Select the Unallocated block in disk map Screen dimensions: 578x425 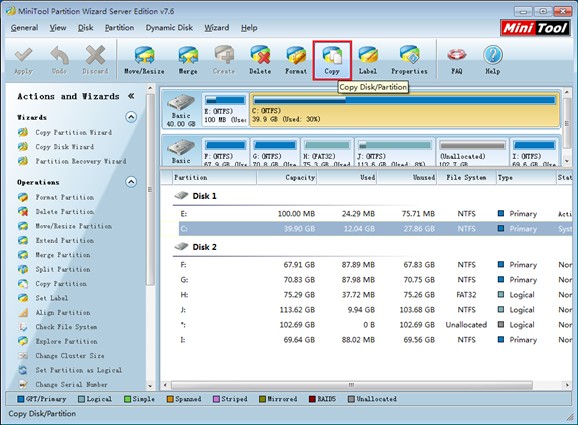472,152
